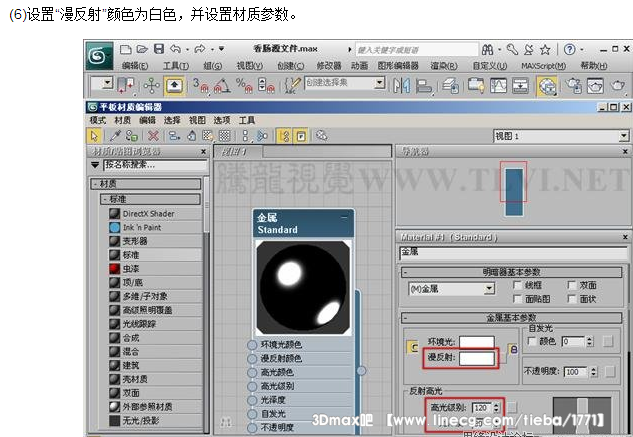Click the self-illumination map button square

[x=608, y=342]
